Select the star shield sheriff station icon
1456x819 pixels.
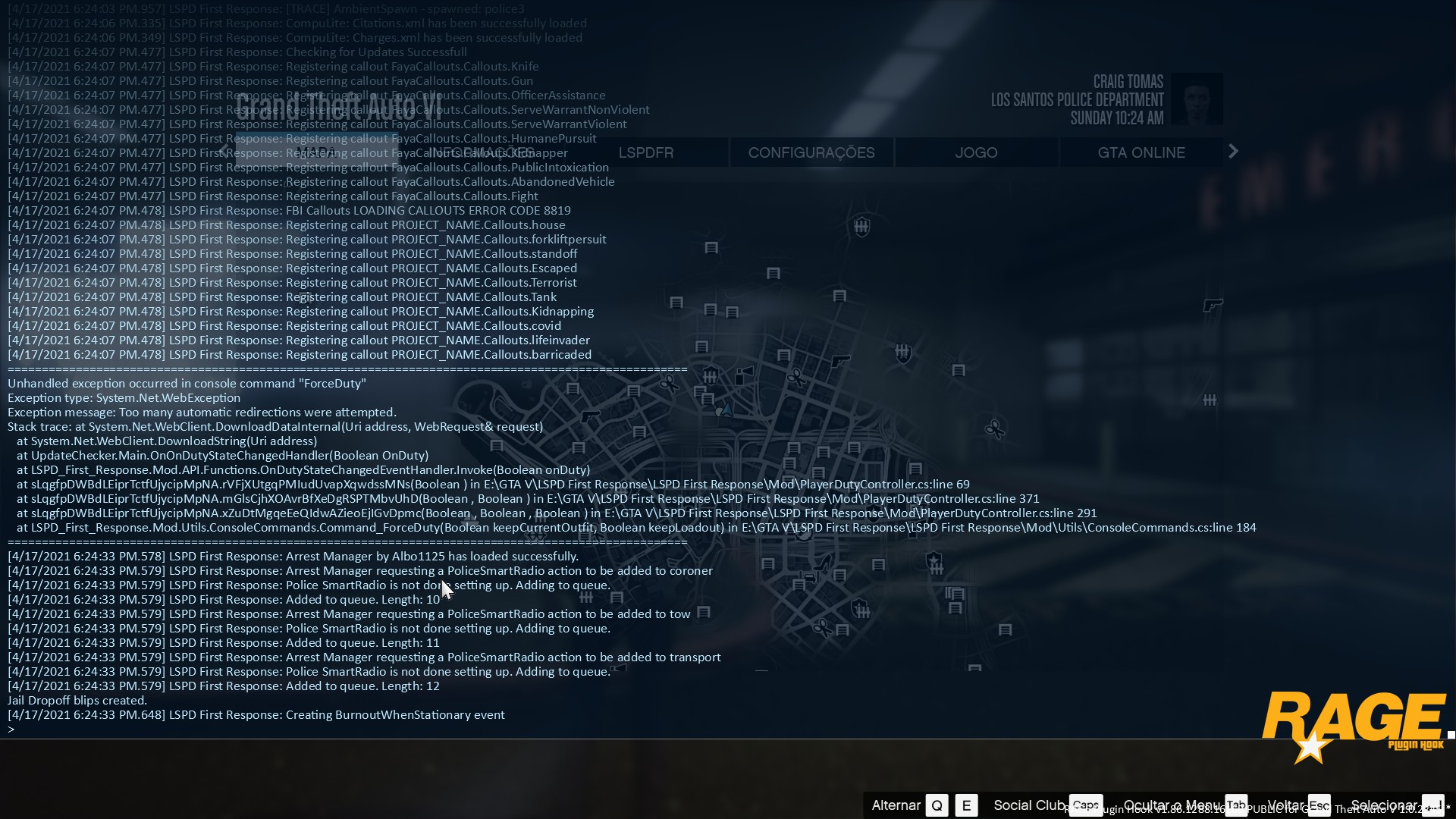coord(934,561)
